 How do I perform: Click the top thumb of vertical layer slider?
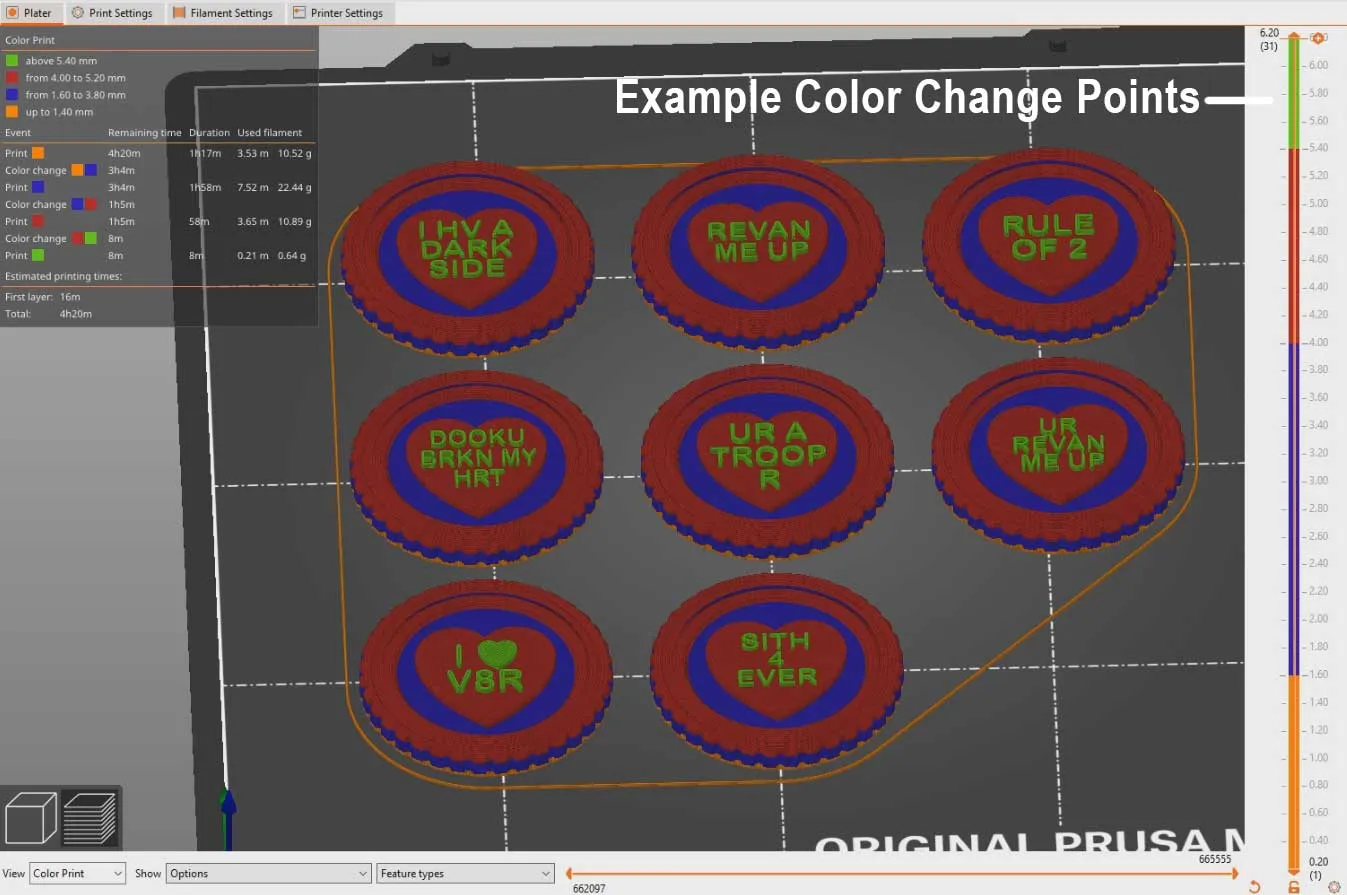coord(1294,37)
